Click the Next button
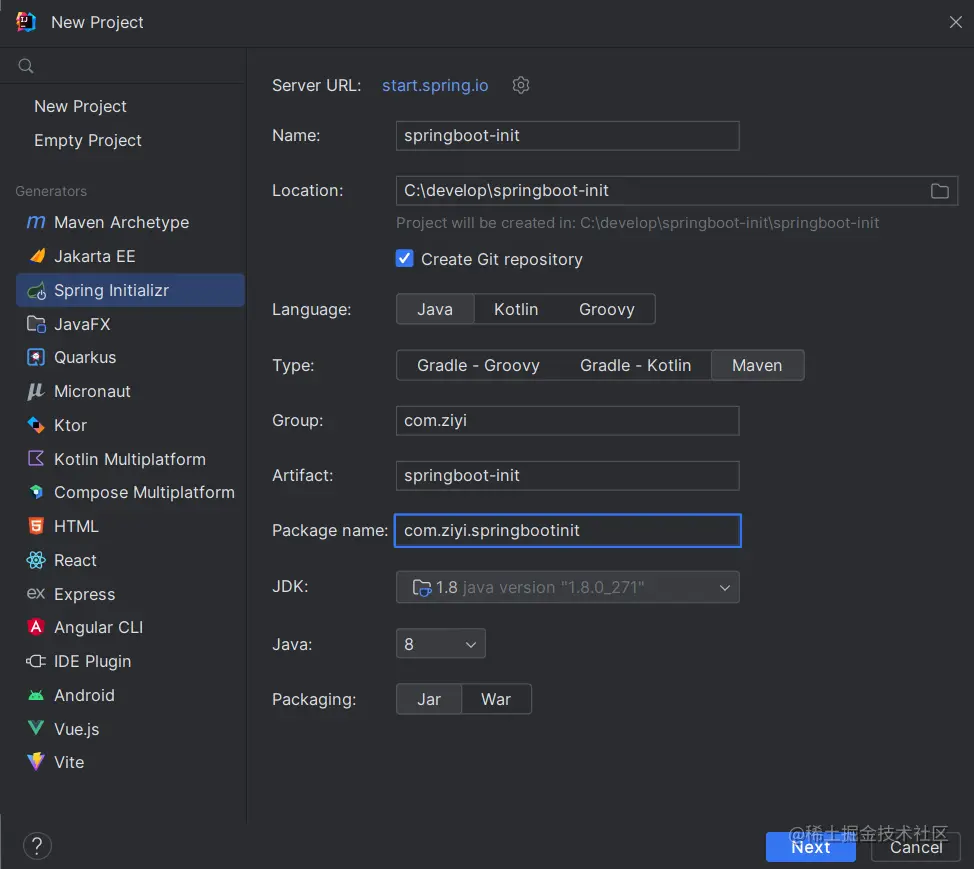Screen dimensions: 974x869 point(811,847)
